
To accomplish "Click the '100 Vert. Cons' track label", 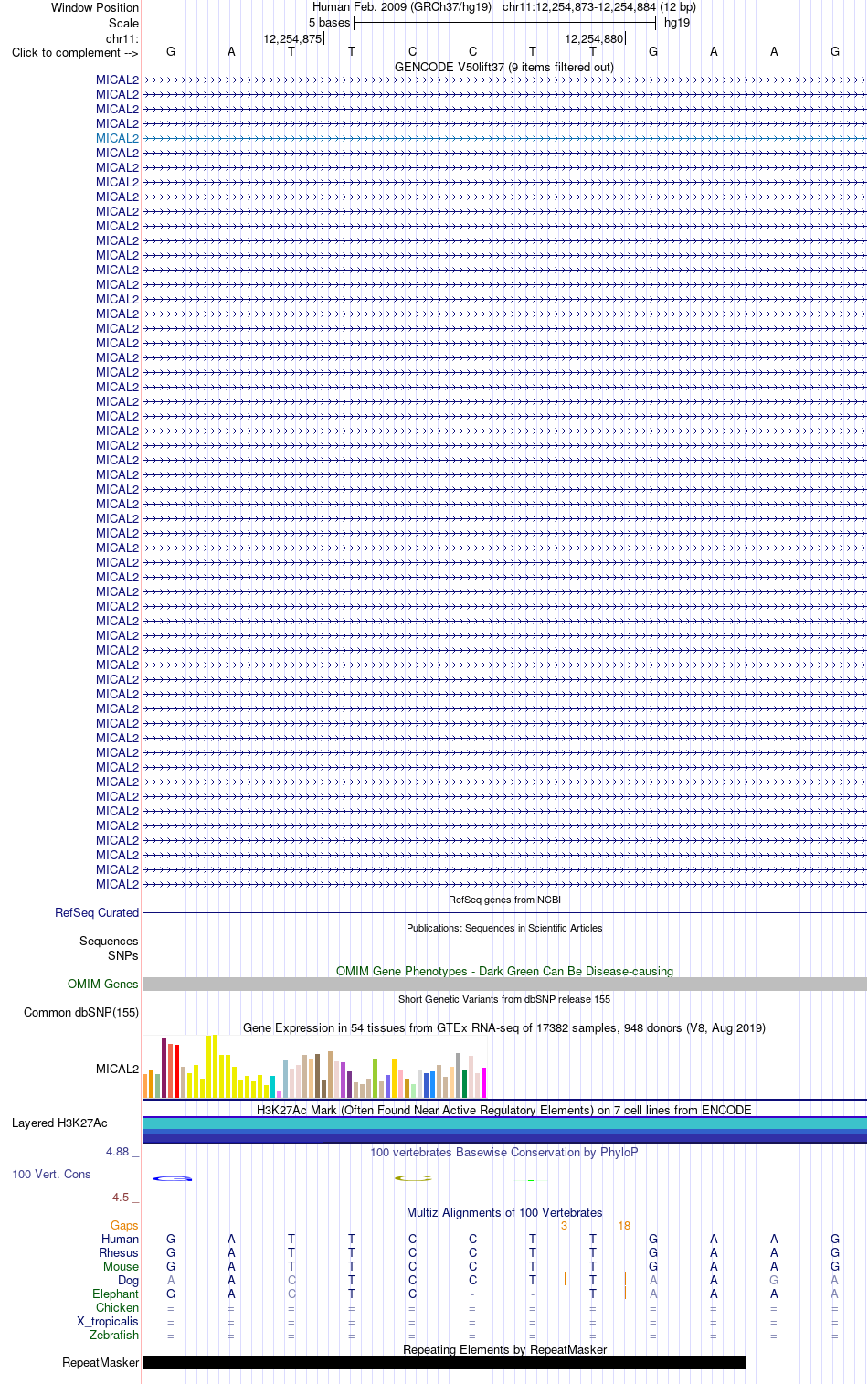I will (51, 1174).
